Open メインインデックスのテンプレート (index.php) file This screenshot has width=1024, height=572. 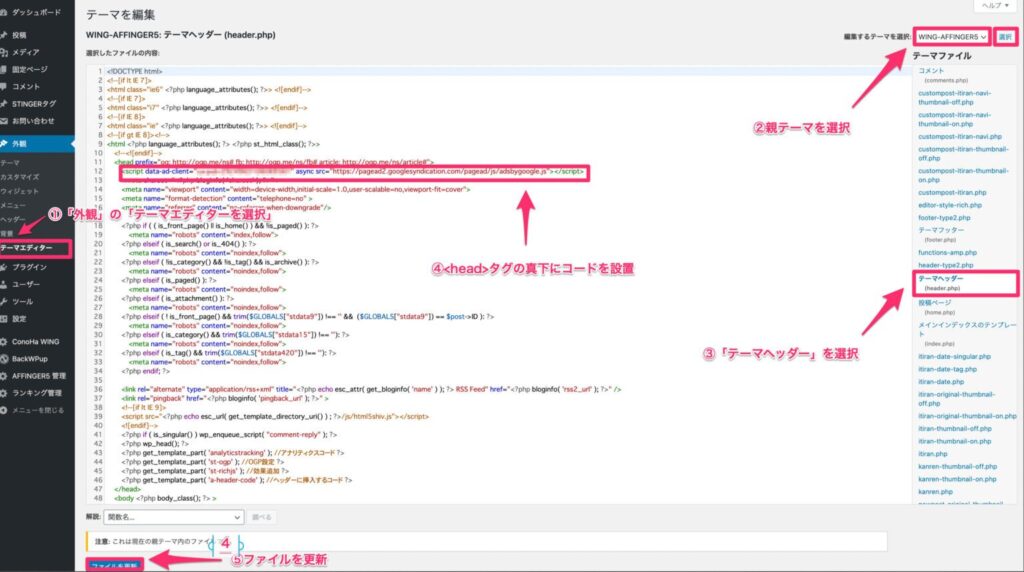click(x=967, y=334)
